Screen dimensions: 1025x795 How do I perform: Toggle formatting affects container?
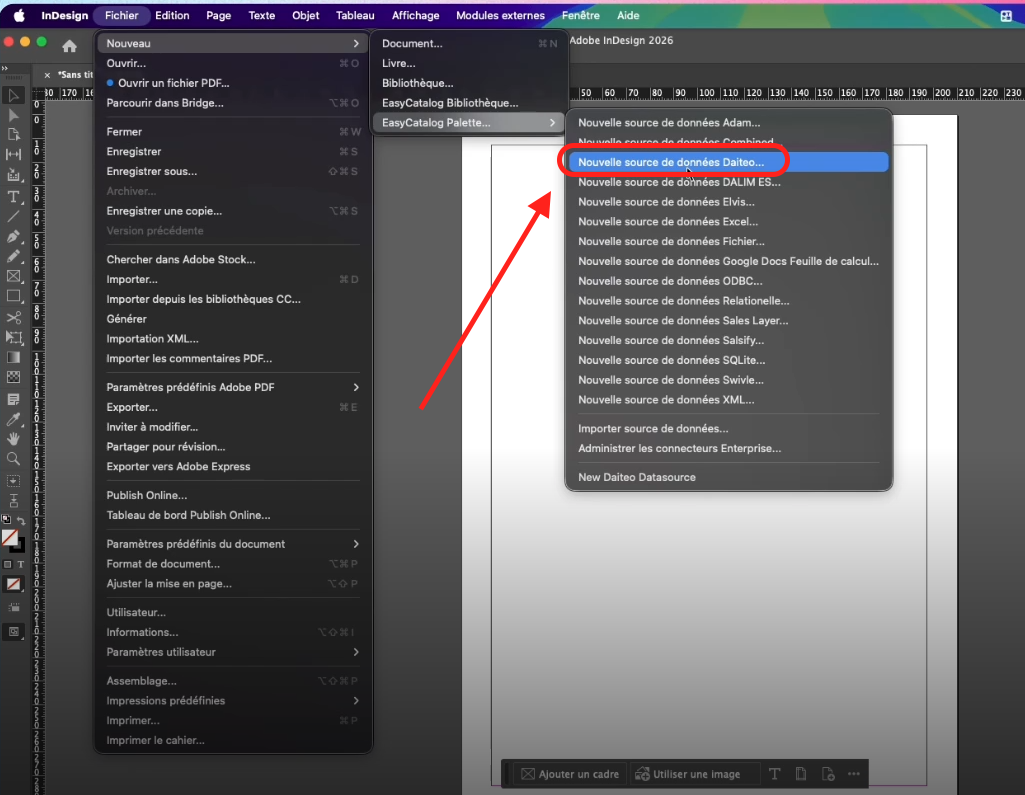[7, 564]
